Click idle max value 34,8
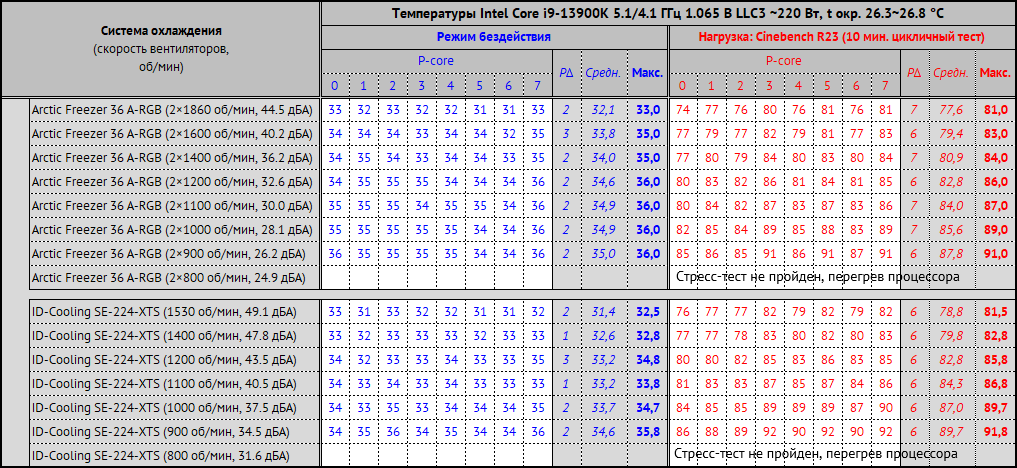 (647, 360)
